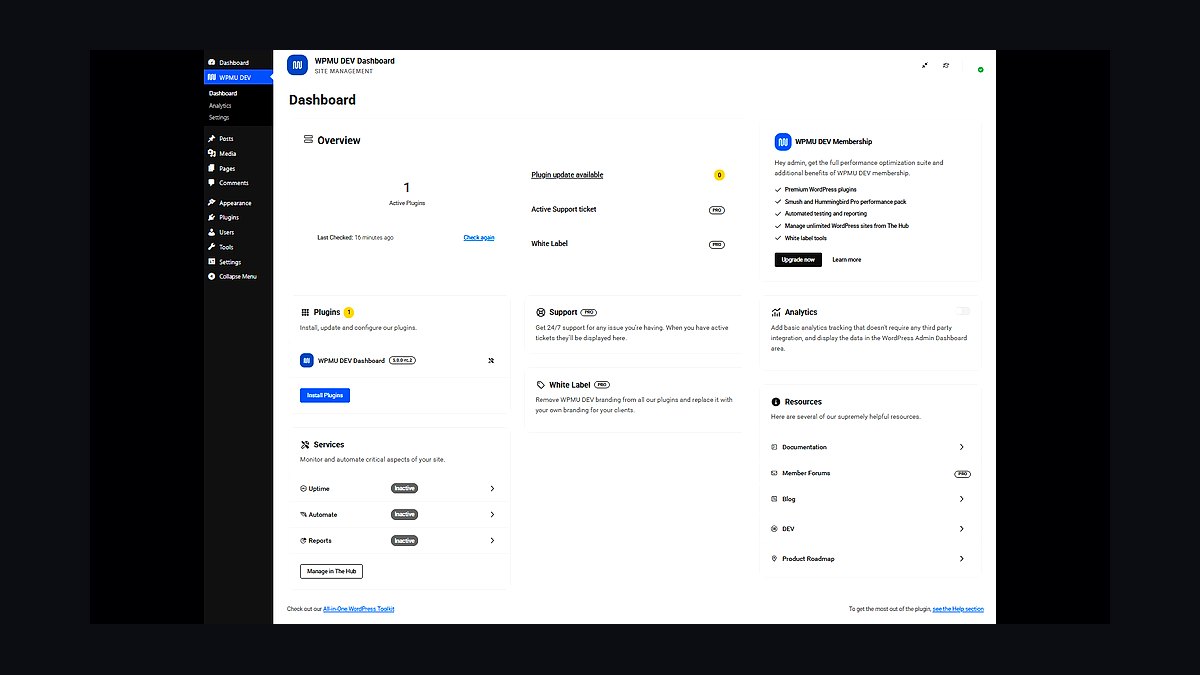Screen dimensions: 1200x675
Task: Click the Tools wrench icon in sidebar
Action: pos(211,247)
